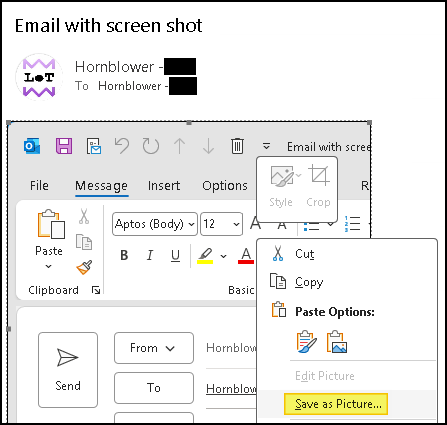Open the File tab
Viewport: 447px width, 425px height.
(39, 186)
